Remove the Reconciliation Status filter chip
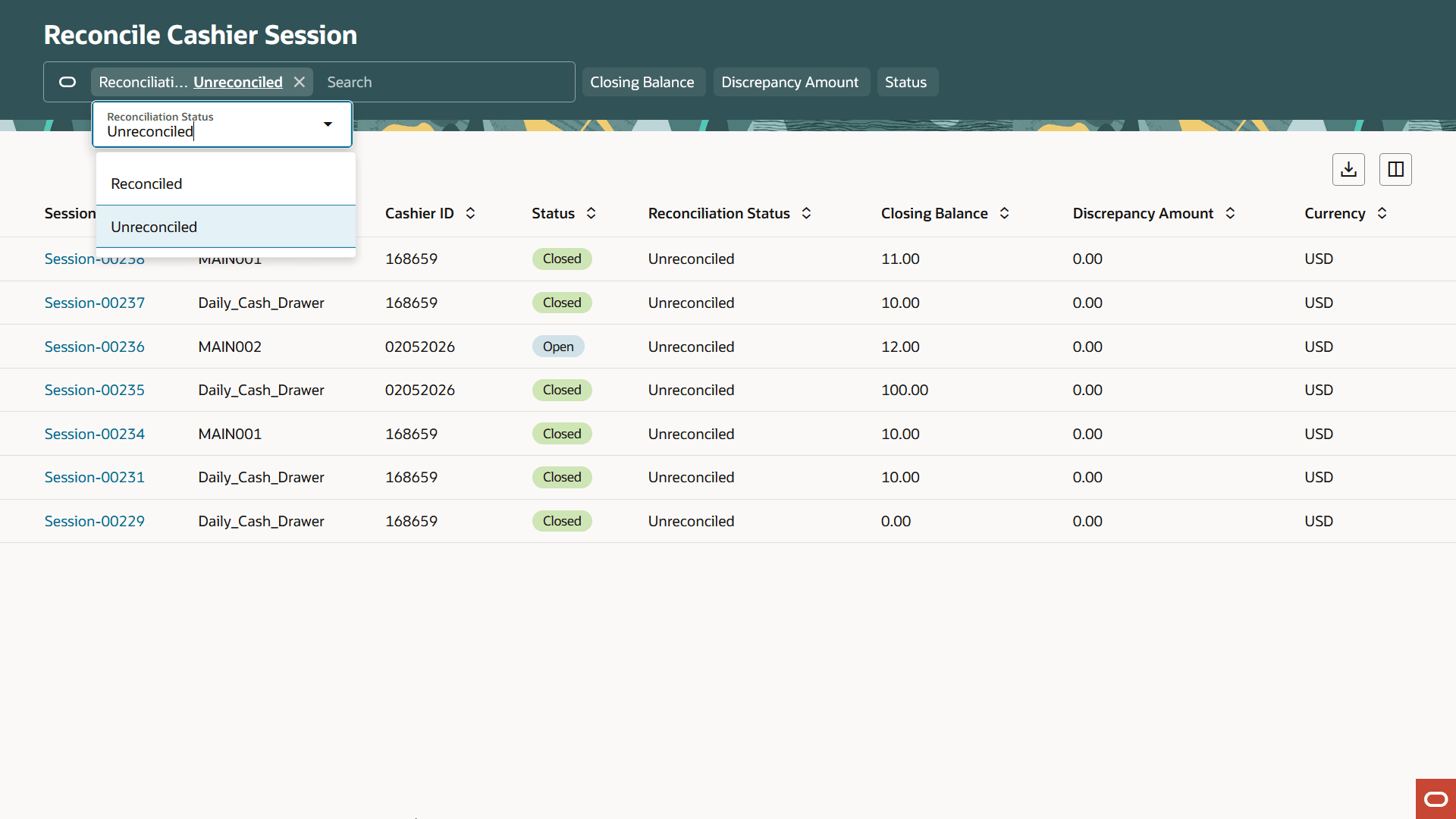1456x819 pixels. coord(299,82)
